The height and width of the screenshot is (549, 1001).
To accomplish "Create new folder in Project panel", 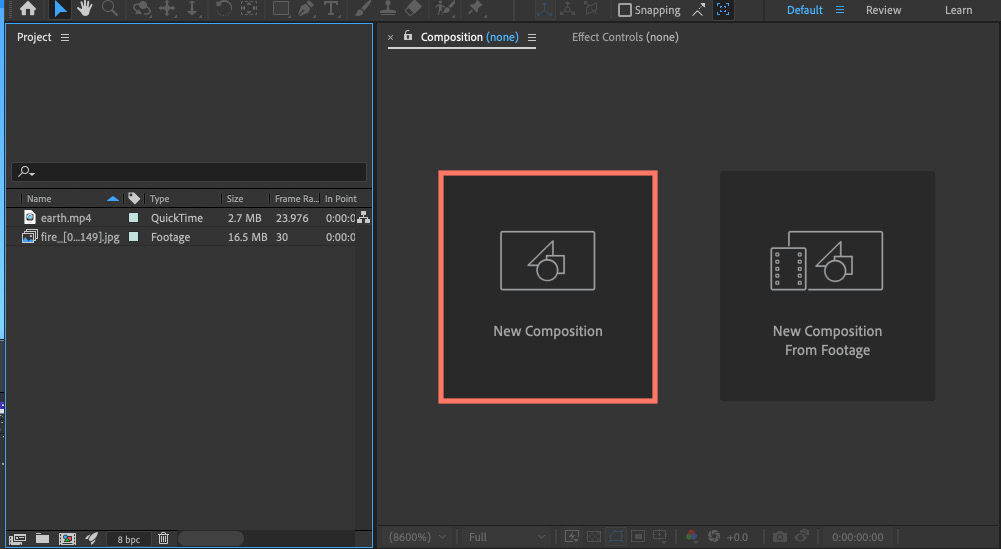I will [x=42, y=538].
